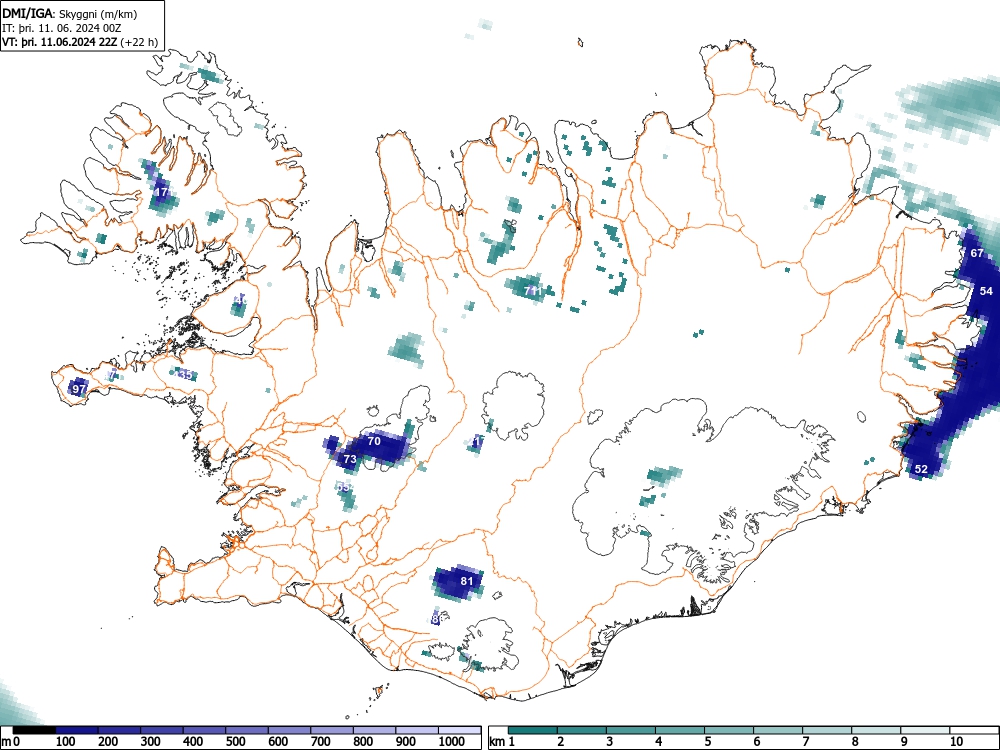Select the 'IT: þri. 11. 06. 2024 00Z' line
The image size is (1000, 750).
click(x=62, y=28)
